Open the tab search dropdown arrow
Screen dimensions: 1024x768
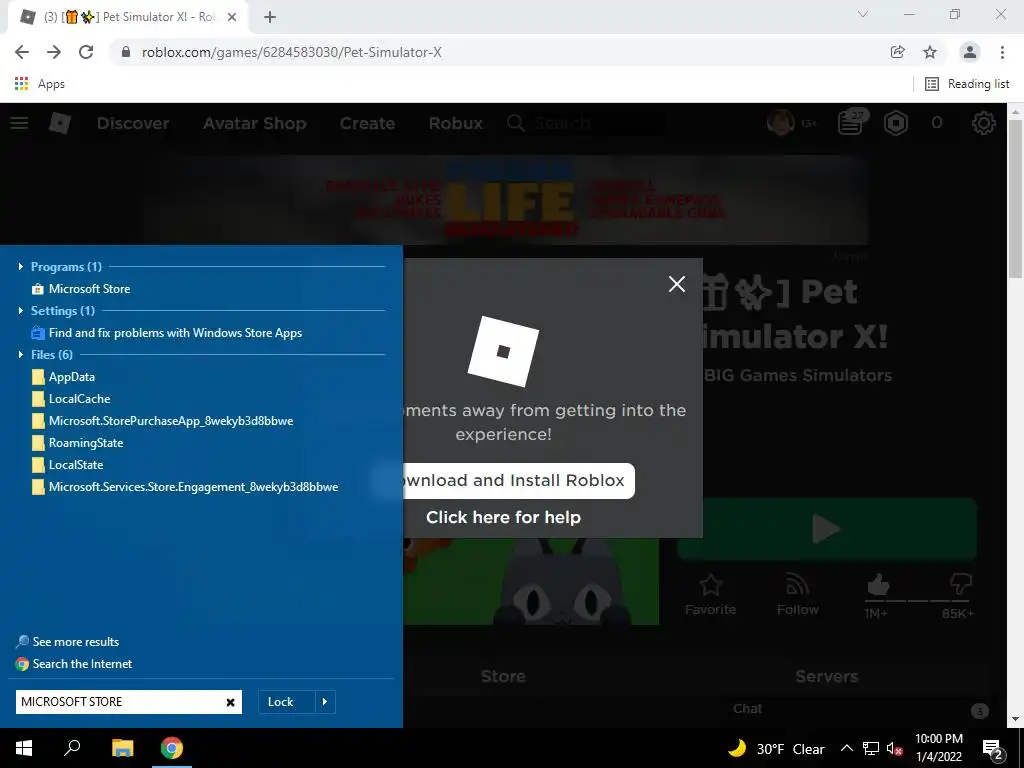pyautogui.click(x=863, y=14)
